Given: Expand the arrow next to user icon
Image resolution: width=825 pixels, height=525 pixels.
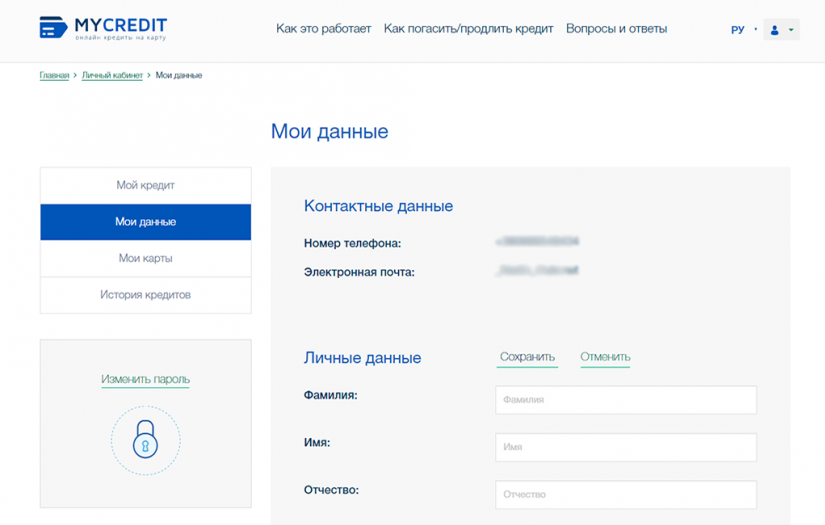Looking at the screenshot, I should pyautogui.click(x=791, y=30).
